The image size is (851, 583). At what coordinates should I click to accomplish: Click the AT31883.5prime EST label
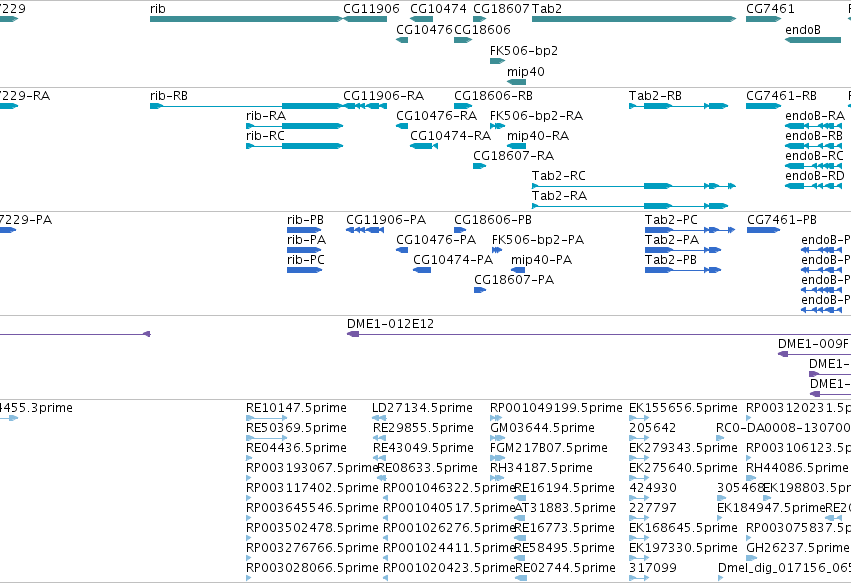pos(565,508)
